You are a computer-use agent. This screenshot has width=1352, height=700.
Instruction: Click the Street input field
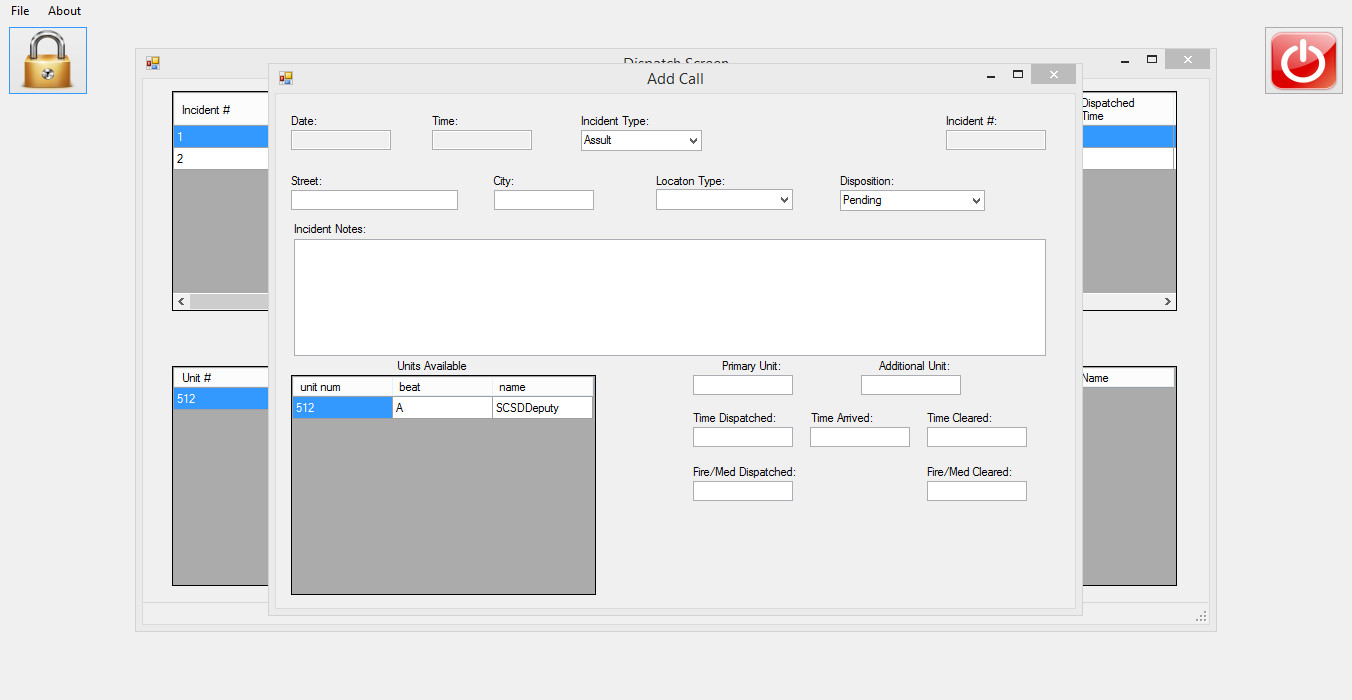point(374,200)
